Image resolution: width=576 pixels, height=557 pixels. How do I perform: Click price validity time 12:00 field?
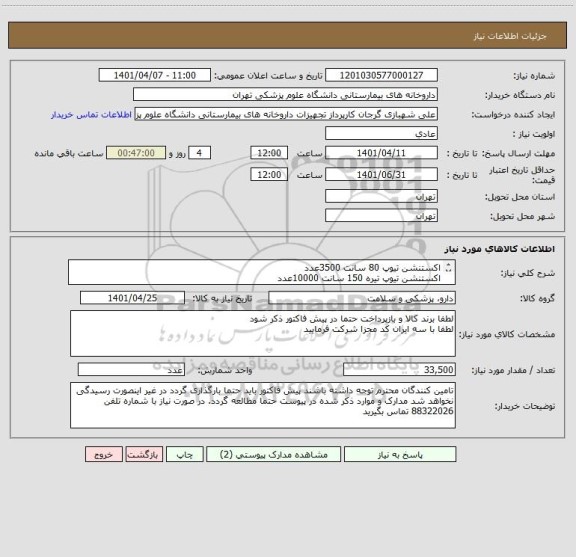pyautogui.click(x=269, y=175)
